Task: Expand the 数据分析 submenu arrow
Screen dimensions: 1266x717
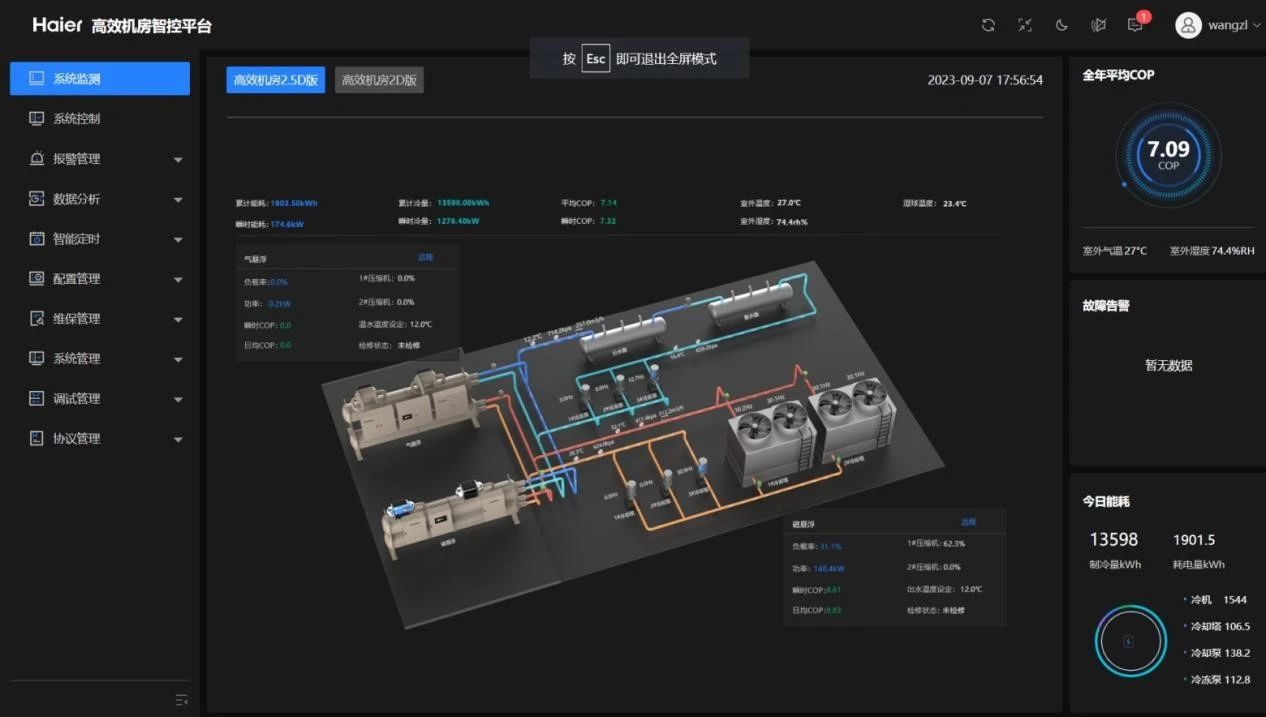Action: tap(178, 199)
